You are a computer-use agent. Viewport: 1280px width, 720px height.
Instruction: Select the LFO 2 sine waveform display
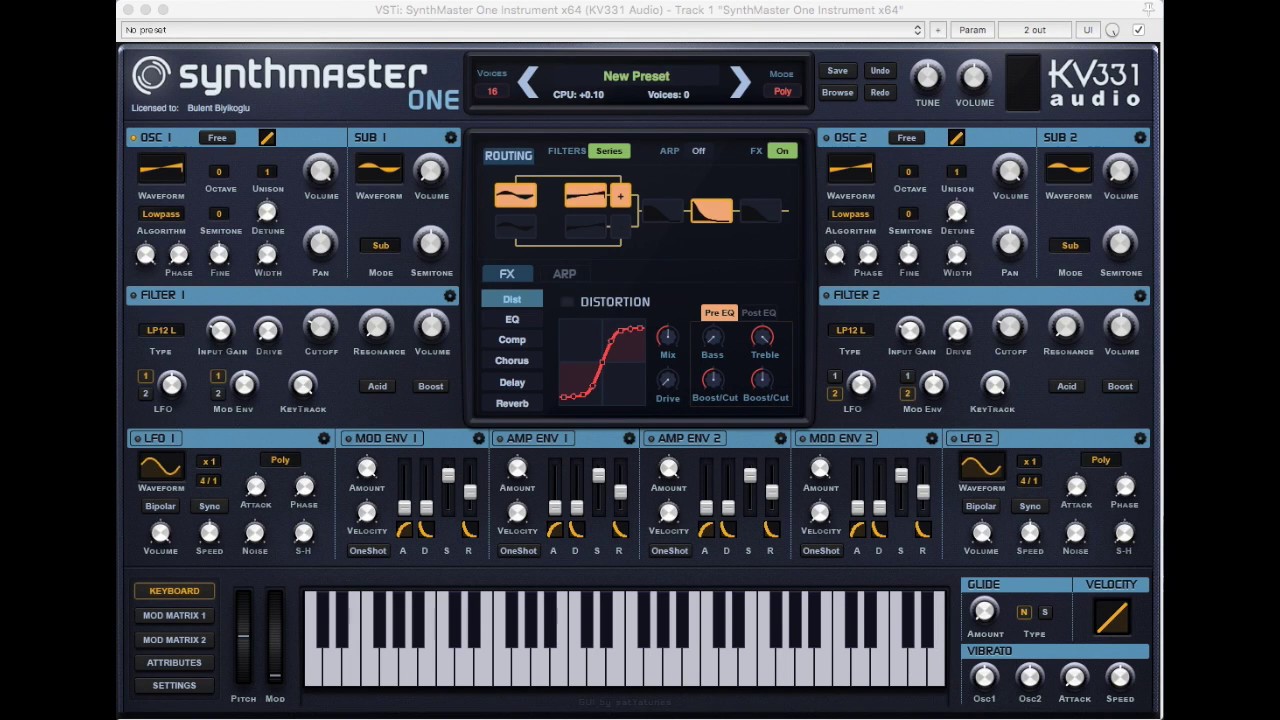981,466
